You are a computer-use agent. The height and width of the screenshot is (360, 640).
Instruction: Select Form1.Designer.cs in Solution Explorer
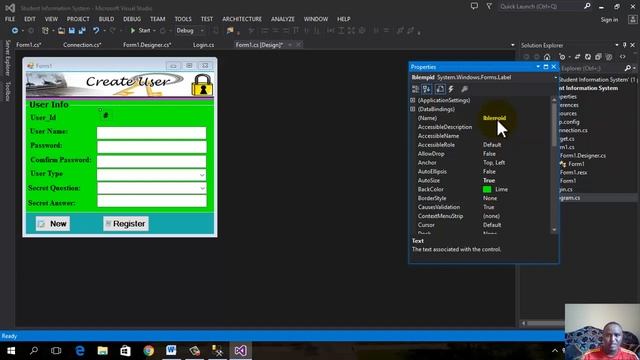pos(582,156)
